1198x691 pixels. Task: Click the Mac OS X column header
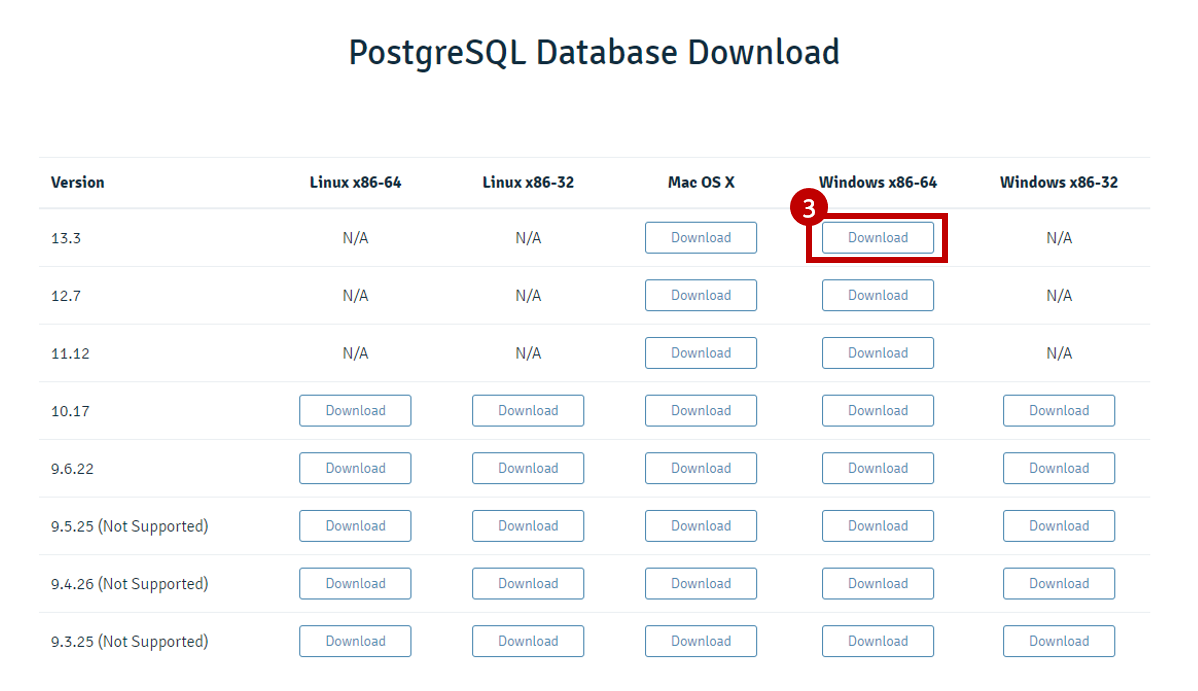click(701, 183)
